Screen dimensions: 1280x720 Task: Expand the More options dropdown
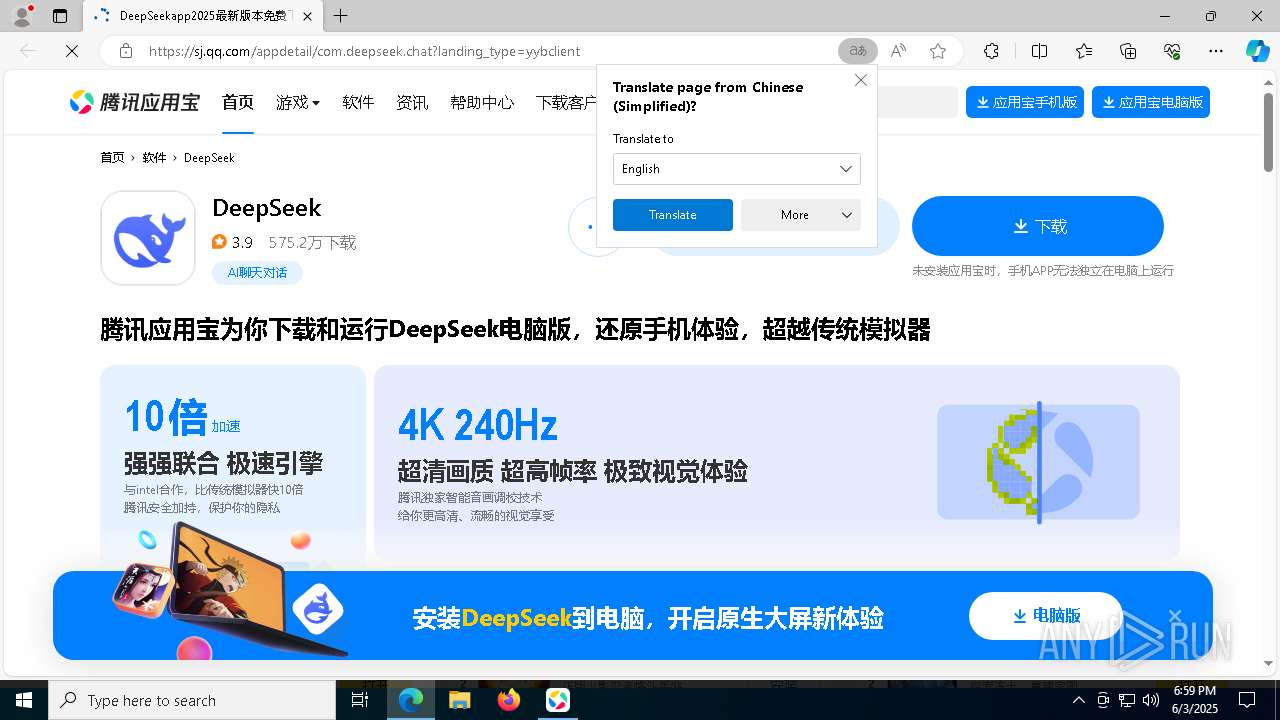point(801,215)
